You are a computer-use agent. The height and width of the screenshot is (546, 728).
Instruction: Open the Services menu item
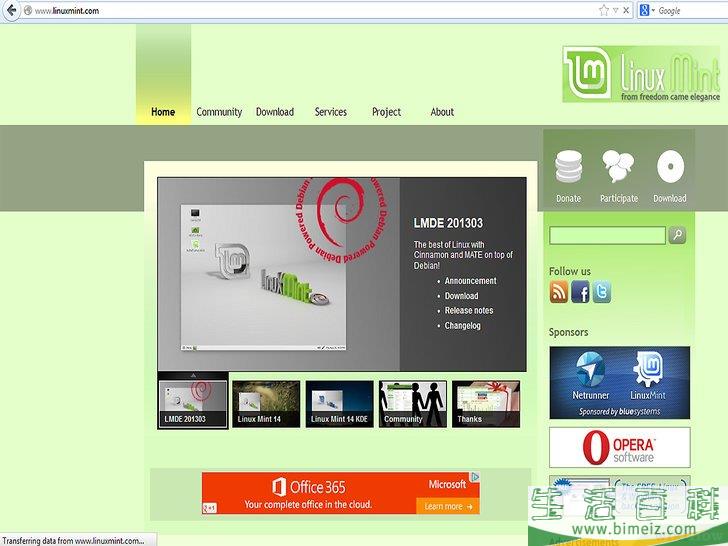(331, 112)
